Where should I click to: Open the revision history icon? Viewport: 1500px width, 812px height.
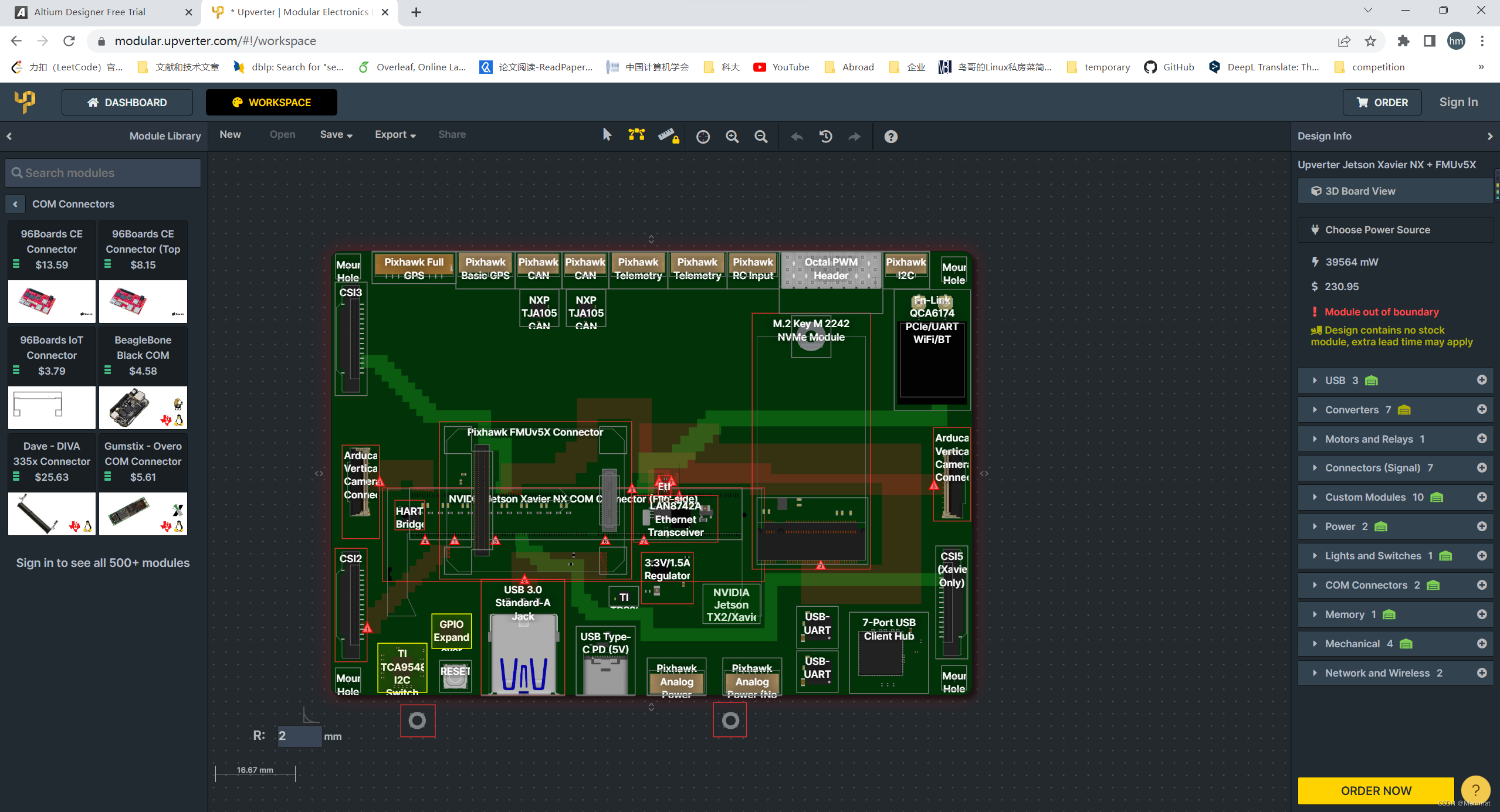click(x=825, y=137)
